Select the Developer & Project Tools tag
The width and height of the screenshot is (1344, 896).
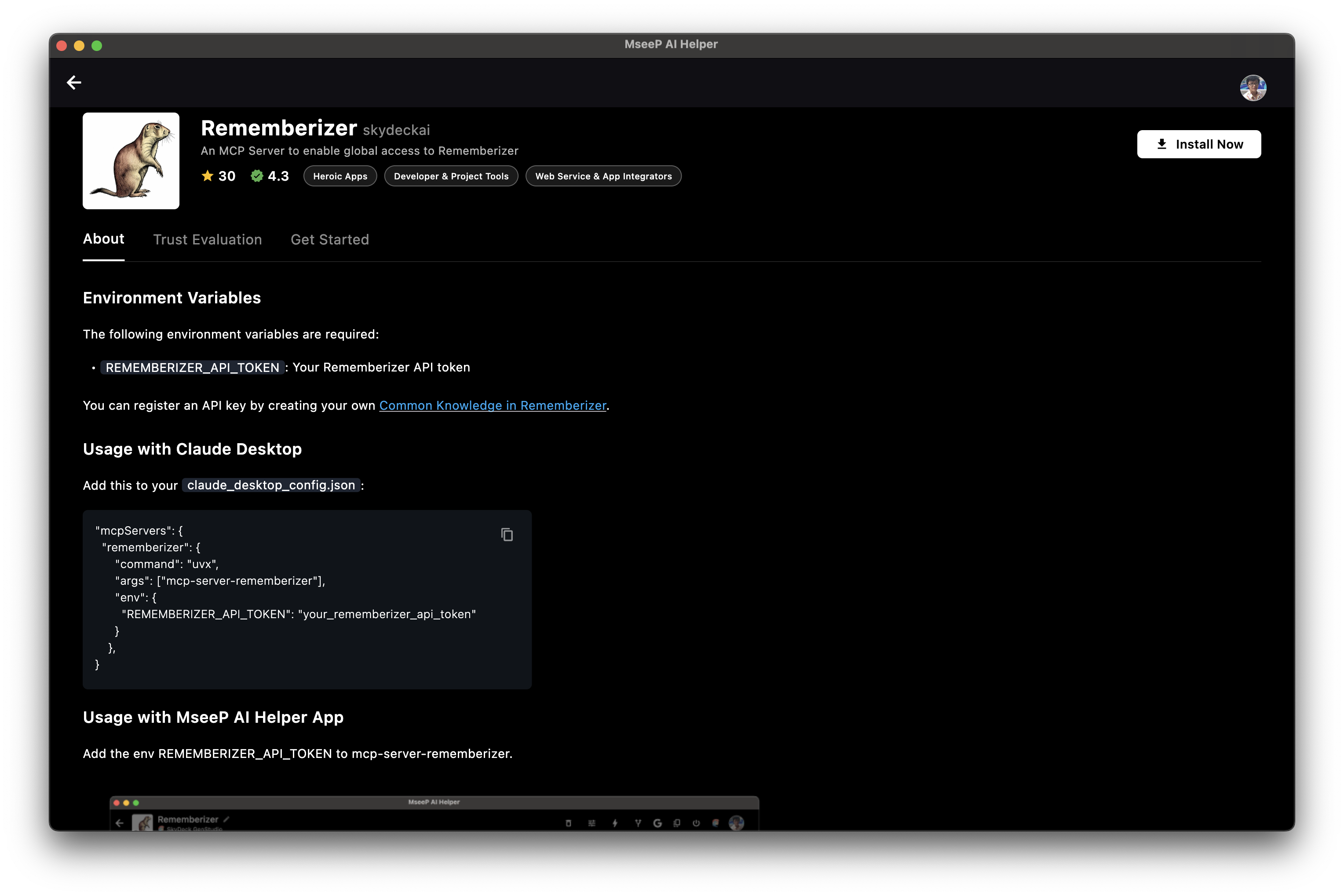click(x=450, y=176)
